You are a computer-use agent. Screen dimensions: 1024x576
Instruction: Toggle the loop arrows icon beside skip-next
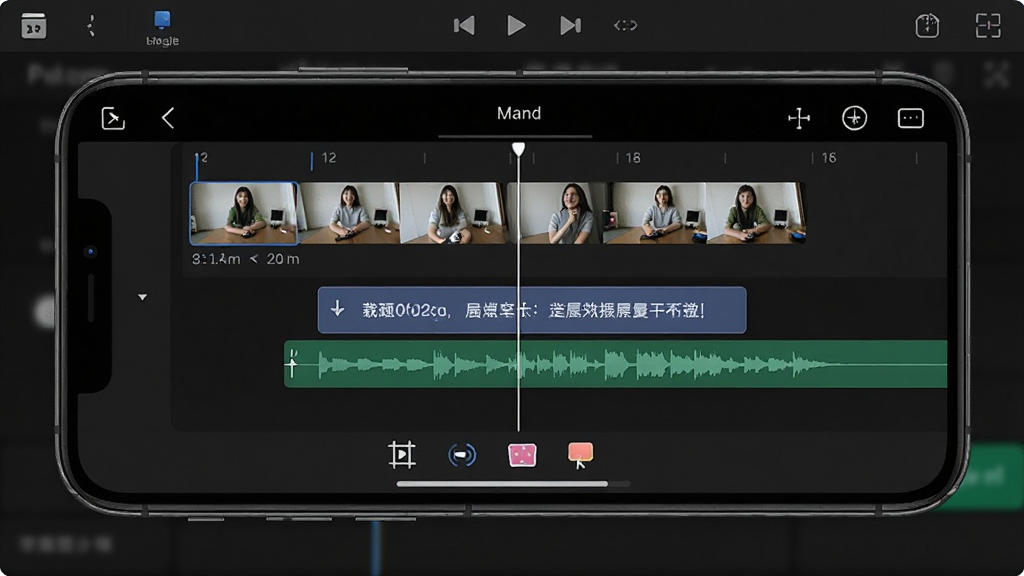pyautogui.click(x=625, y=25)
